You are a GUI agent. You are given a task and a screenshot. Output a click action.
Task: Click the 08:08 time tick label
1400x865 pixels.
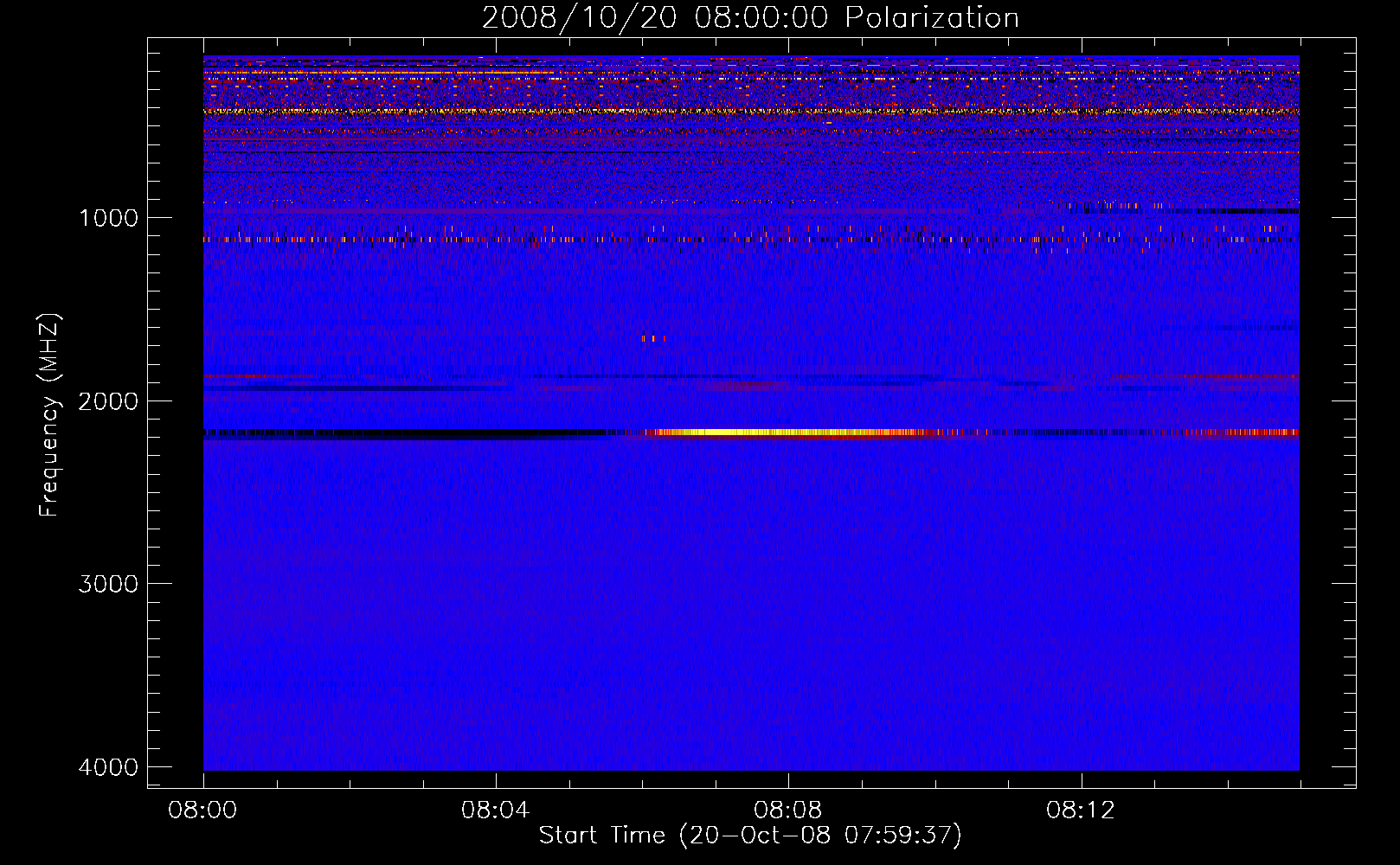tap(787, 811)
